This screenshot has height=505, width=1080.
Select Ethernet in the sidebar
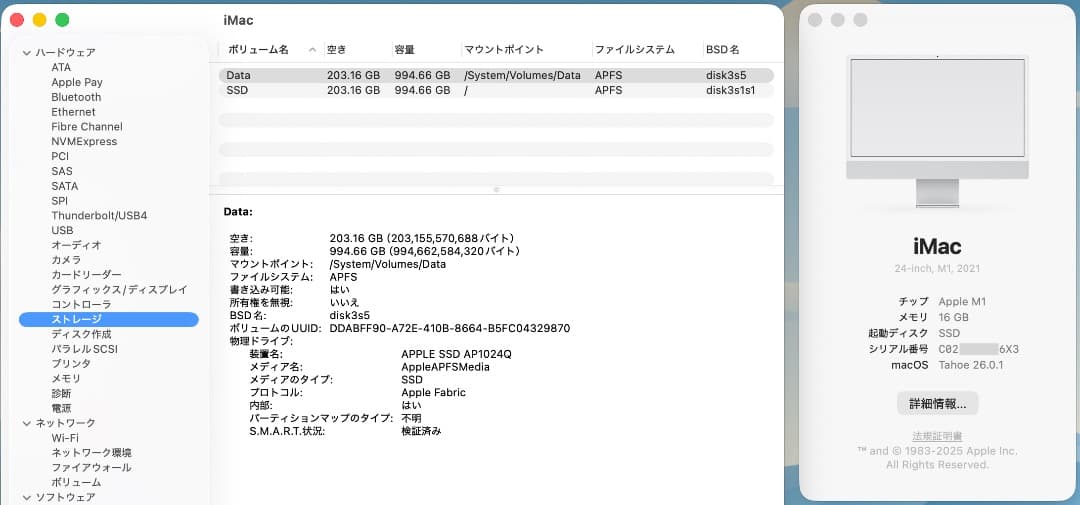pyautogui.click(x=73, y=112)
